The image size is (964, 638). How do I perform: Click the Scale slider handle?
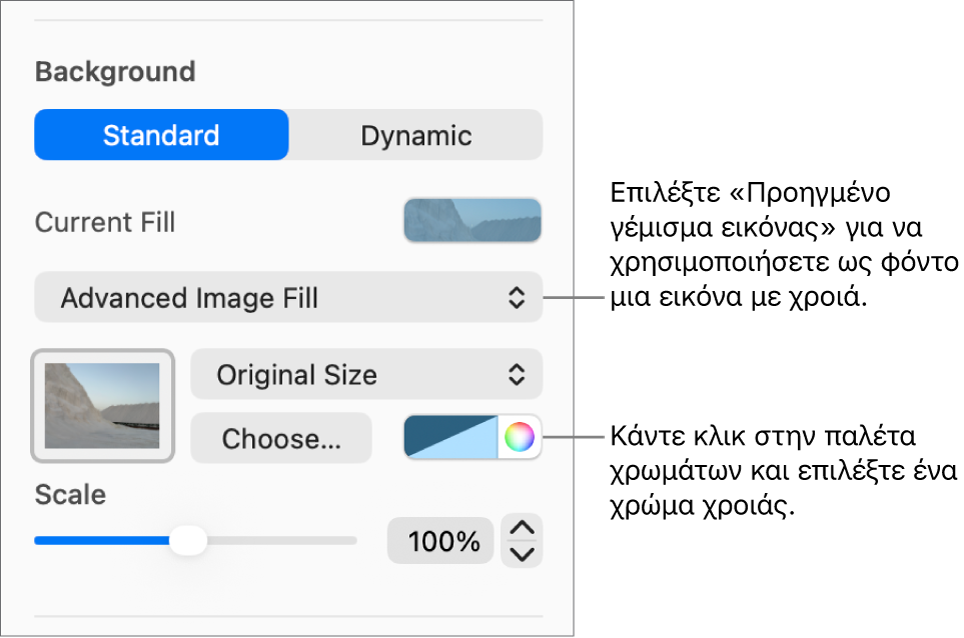coord(187,541)
